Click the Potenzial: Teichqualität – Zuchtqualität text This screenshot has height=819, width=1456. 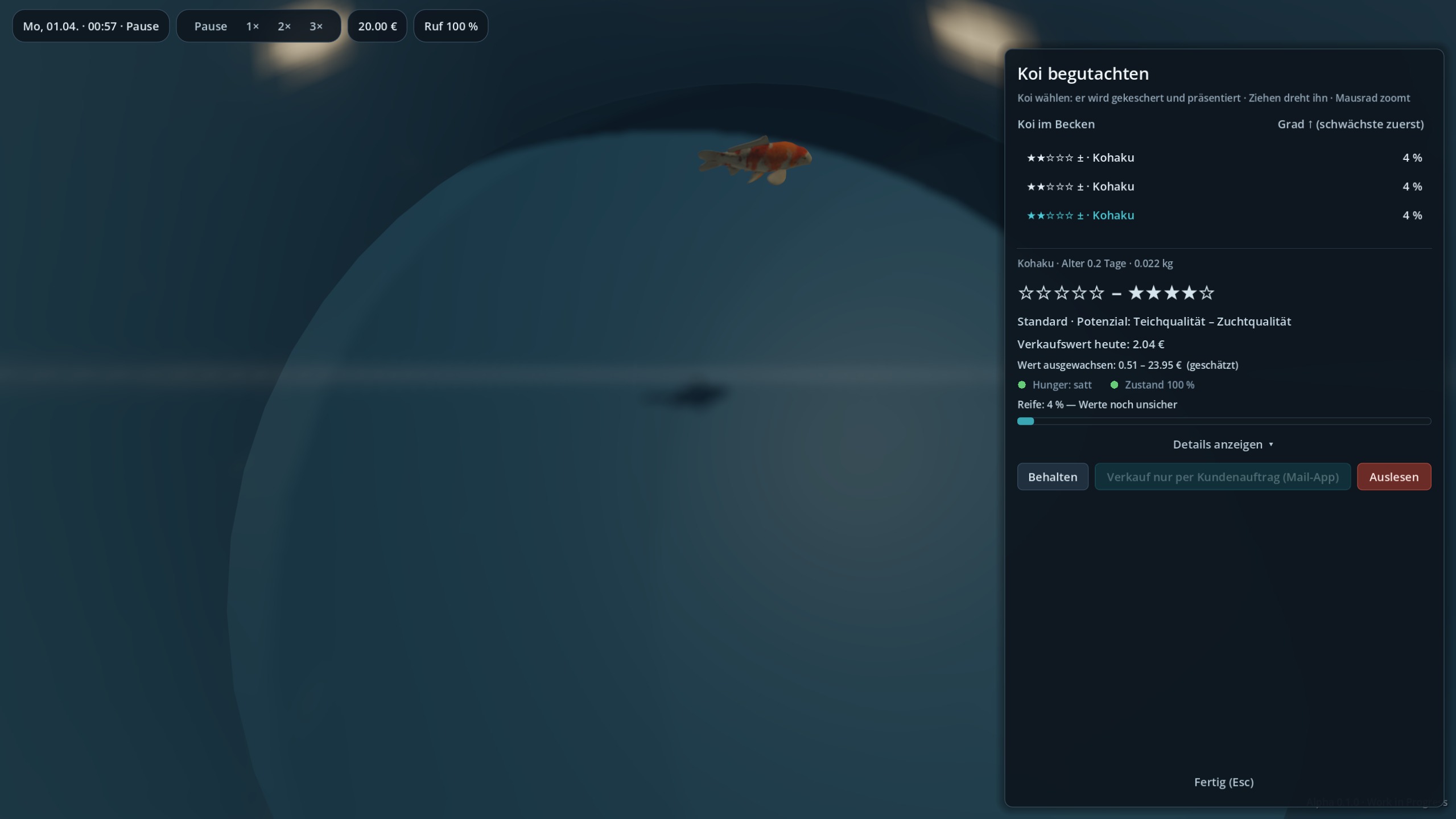1183,322
